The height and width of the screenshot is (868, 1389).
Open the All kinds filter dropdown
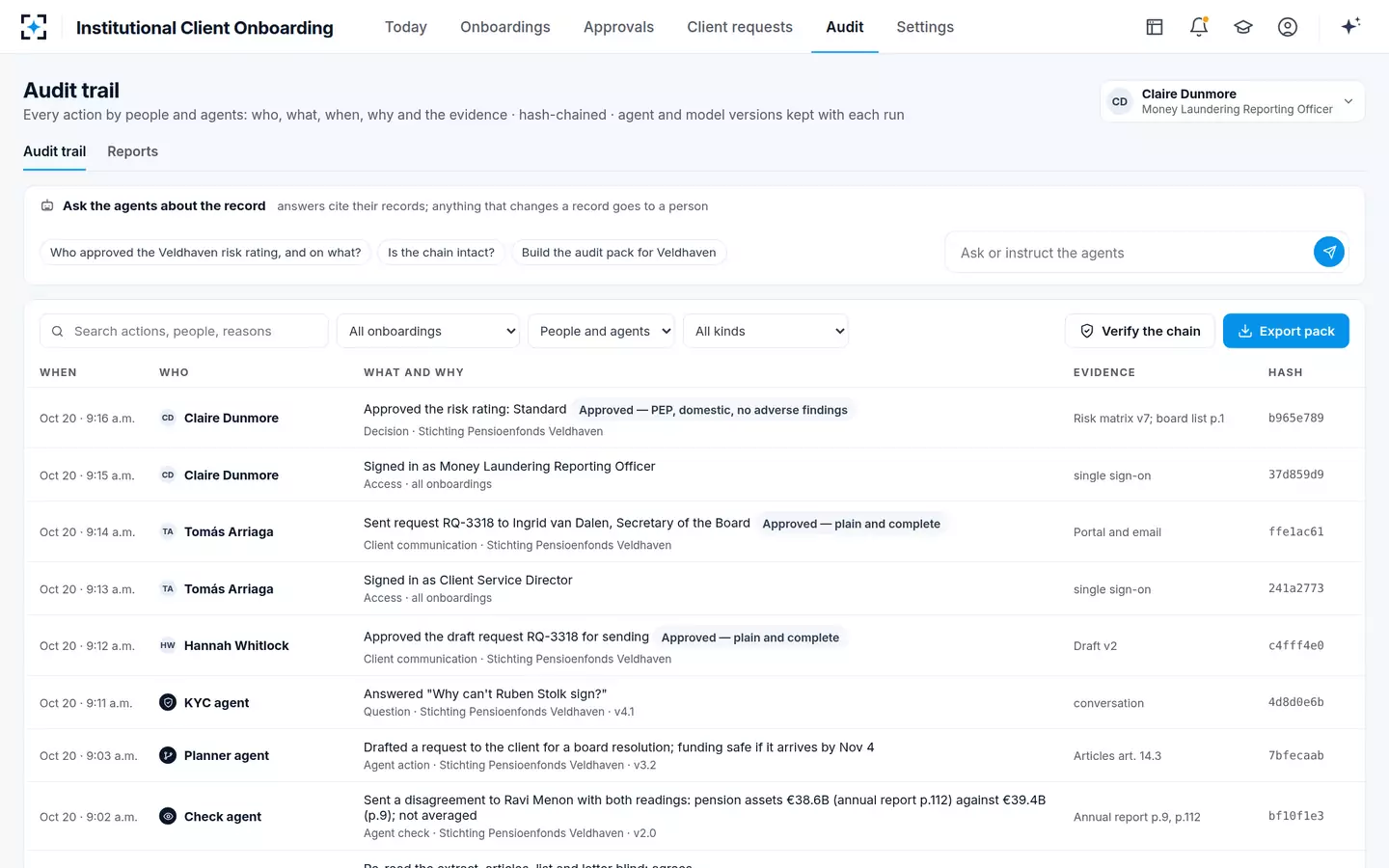click(x=766, y=331)
